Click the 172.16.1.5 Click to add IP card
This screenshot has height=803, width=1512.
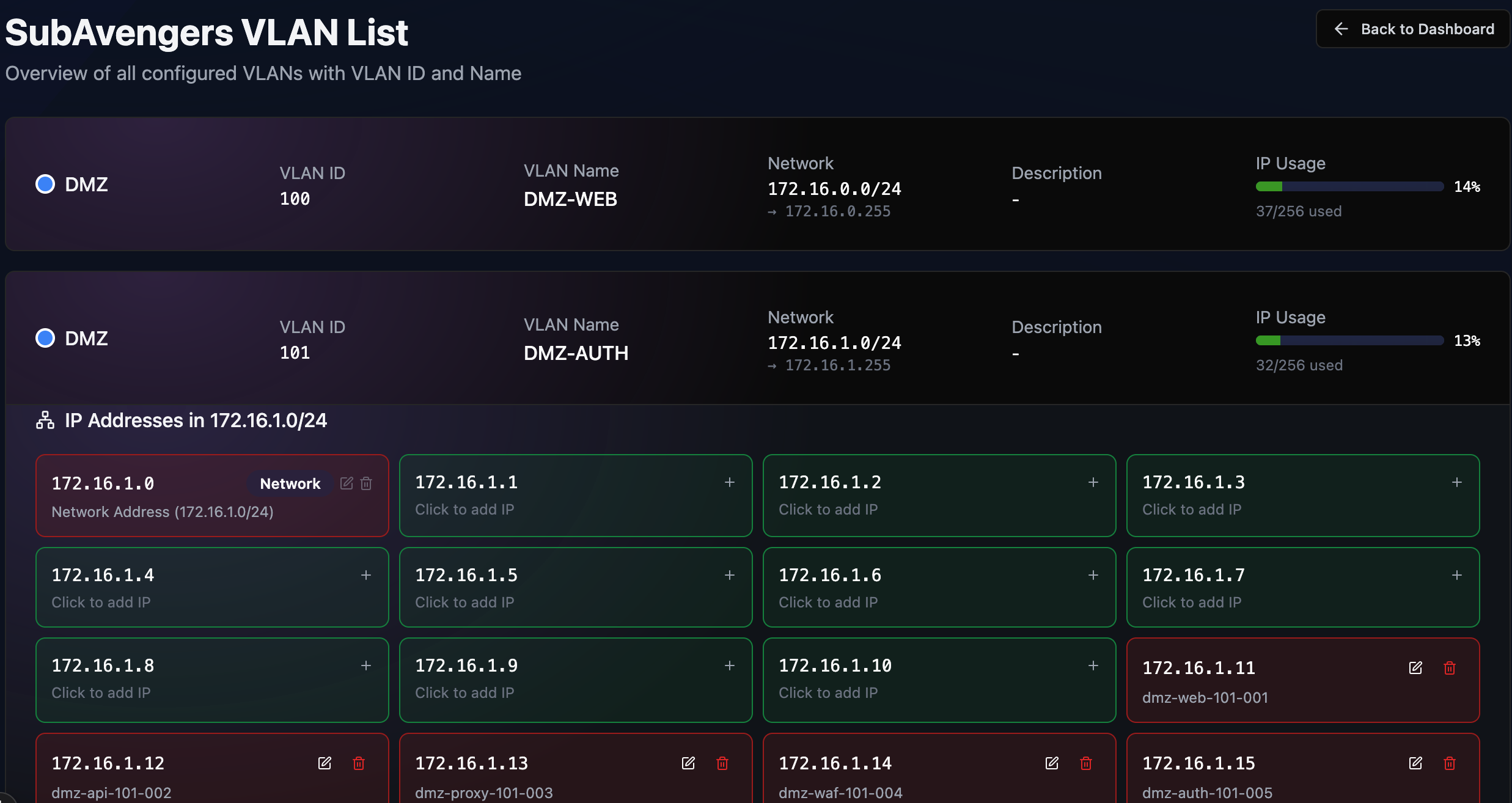click(x=575, y=587)
